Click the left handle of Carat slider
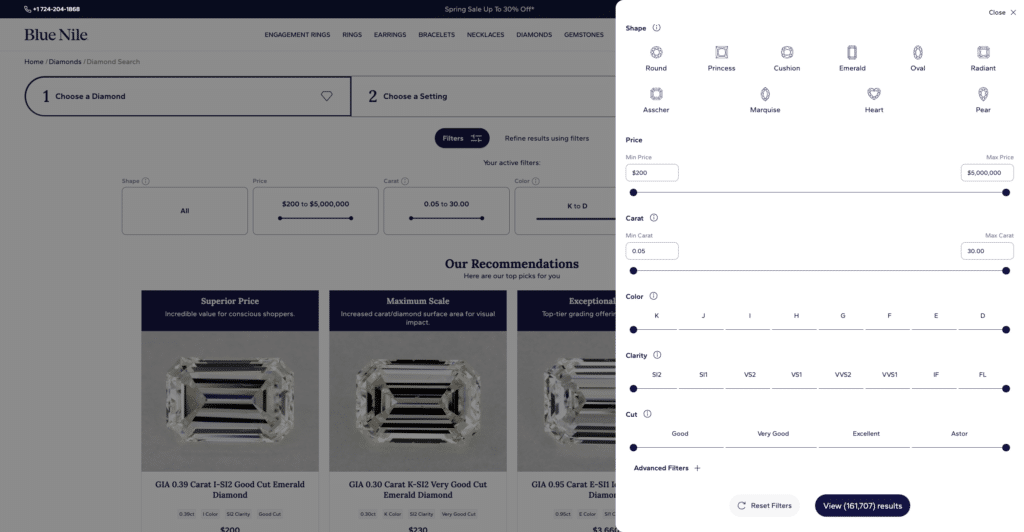This screenshot has width=1024, height=532. [x=633, y=271]
